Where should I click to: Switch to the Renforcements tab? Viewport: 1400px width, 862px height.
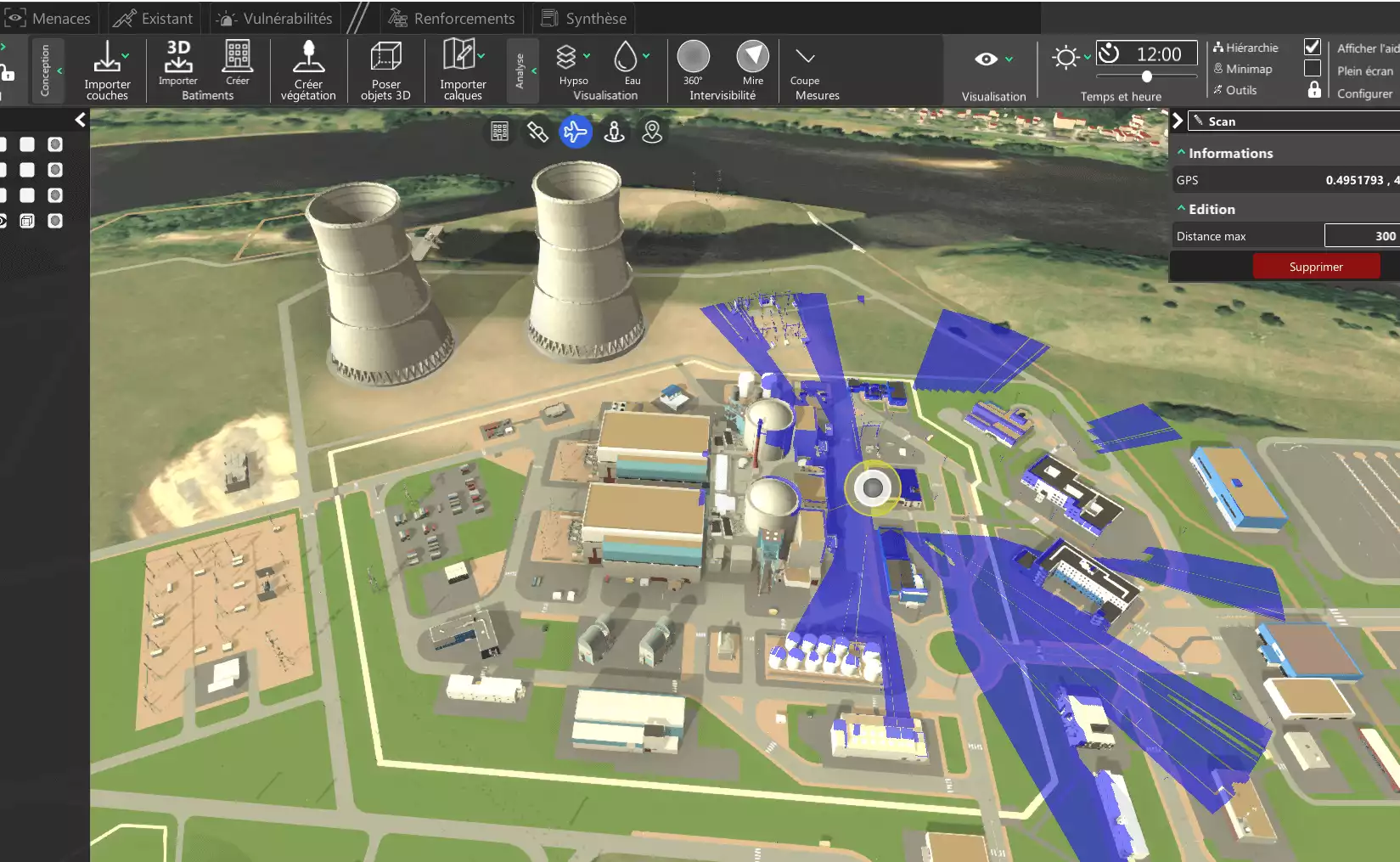point(452,18)
